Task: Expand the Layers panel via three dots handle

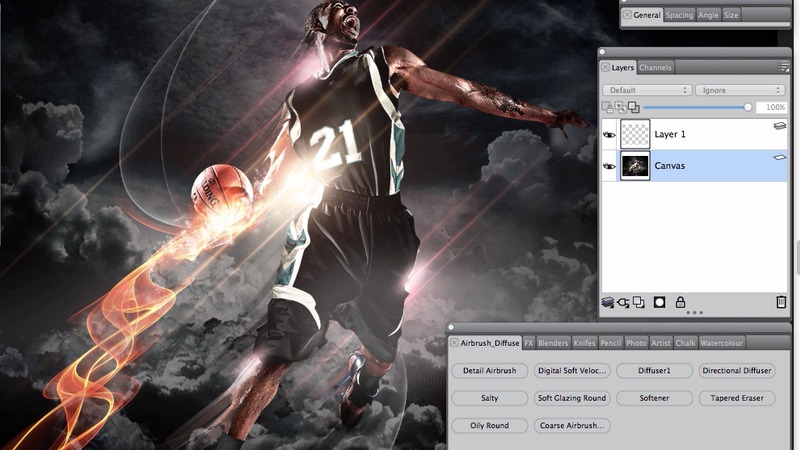Action: point(694,313)
